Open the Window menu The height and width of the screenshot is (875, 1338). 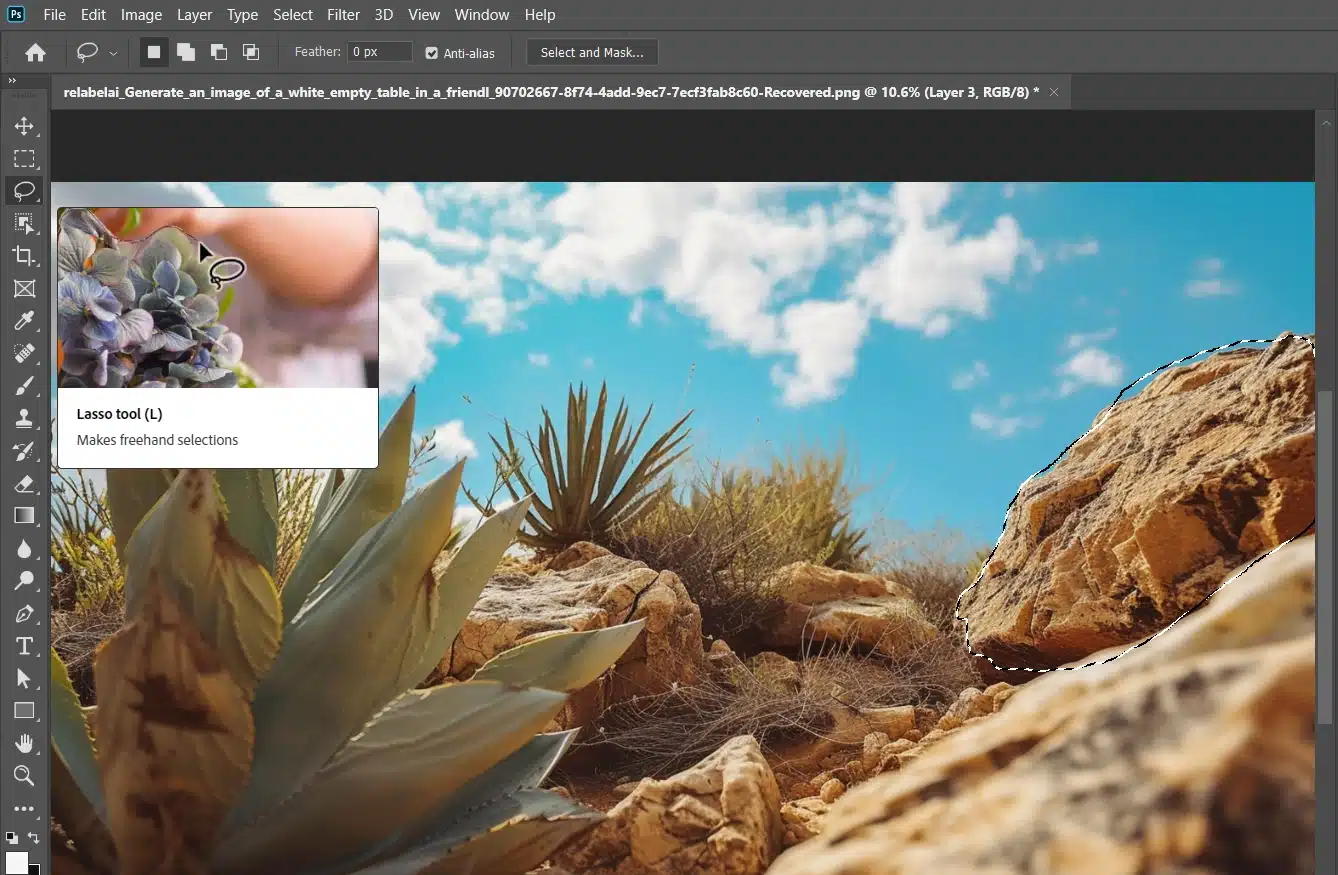coord(482,15)
